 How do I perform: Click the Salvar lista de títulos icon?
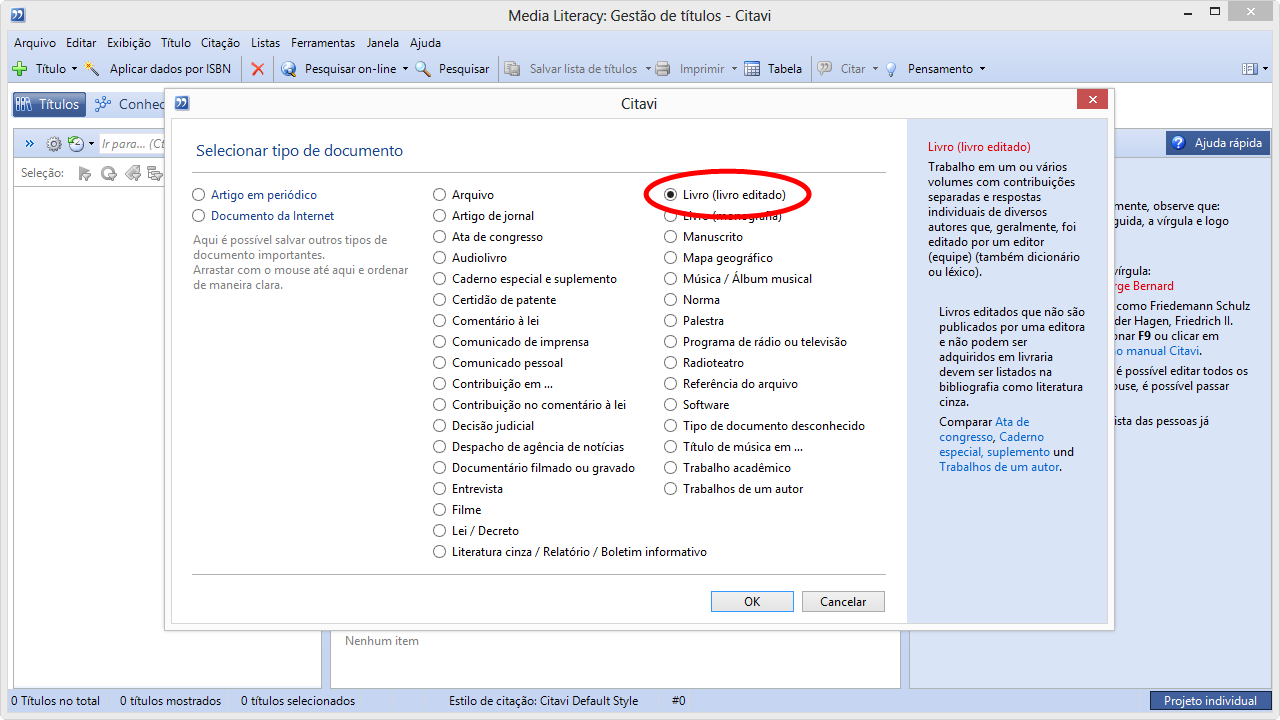(512, 69)
